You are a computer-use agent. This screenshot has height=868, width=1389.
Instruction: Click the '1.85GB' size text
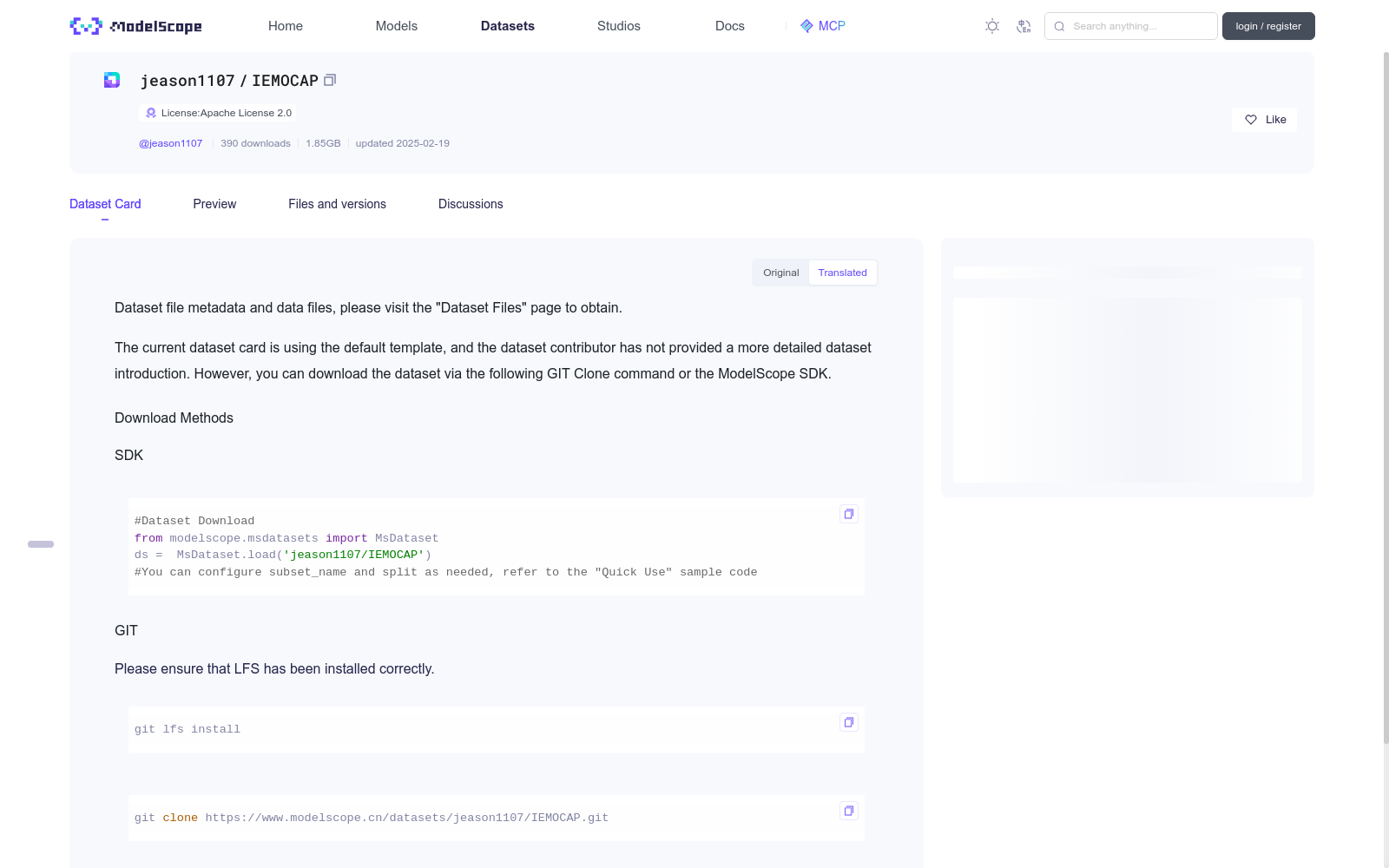tap(323, 143)
